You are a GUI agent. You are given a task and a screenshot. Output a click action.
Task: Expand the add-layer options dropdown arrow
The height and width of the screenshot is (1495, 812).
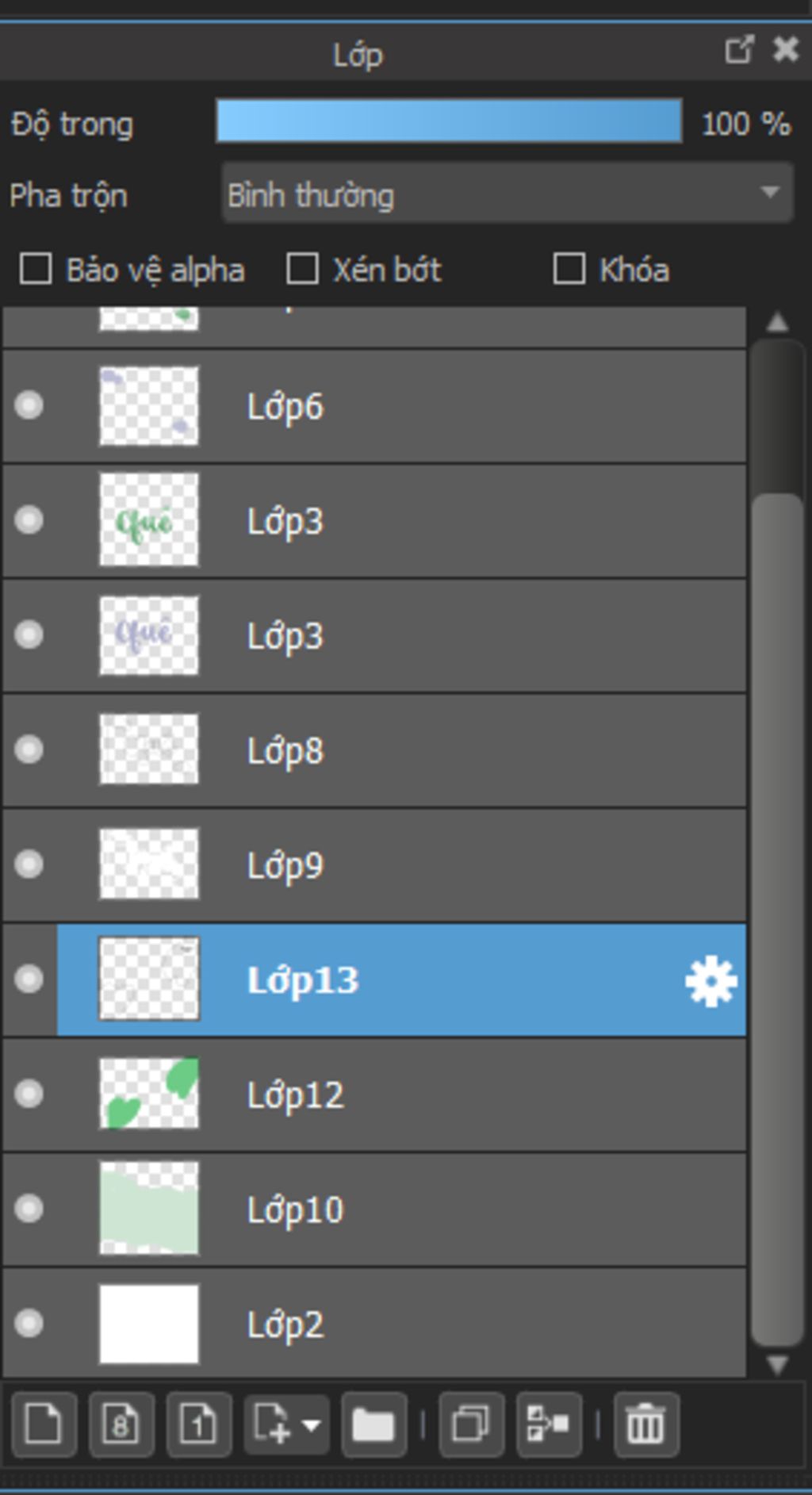312,1425
